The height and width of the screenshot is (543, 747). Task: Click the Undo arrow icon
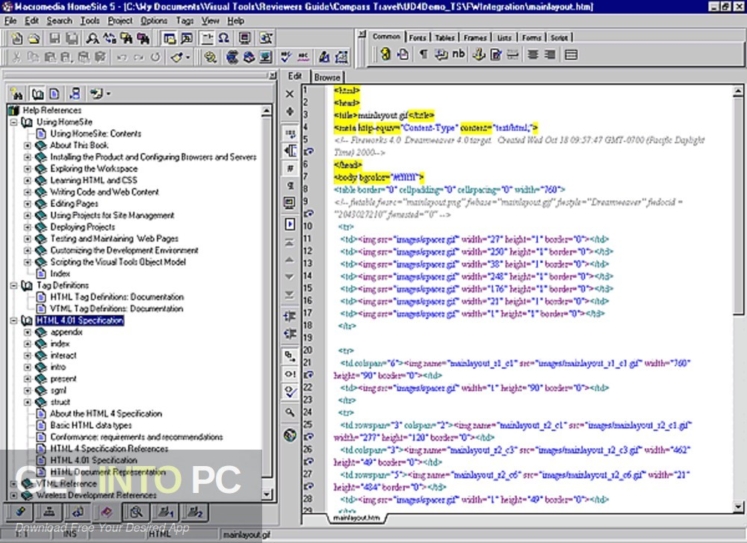point(122,58)
